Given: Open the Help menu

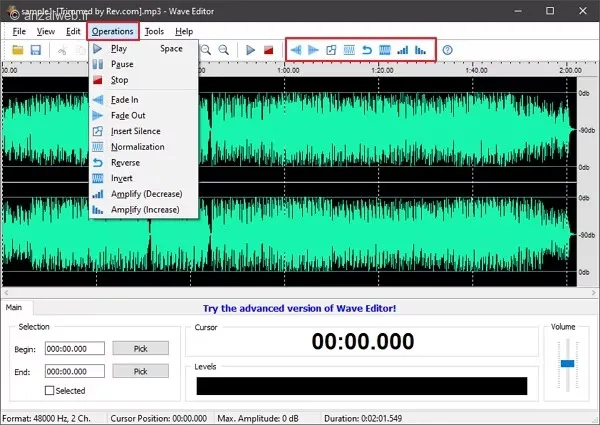Looking at the screenshot, I should (184, 31).
